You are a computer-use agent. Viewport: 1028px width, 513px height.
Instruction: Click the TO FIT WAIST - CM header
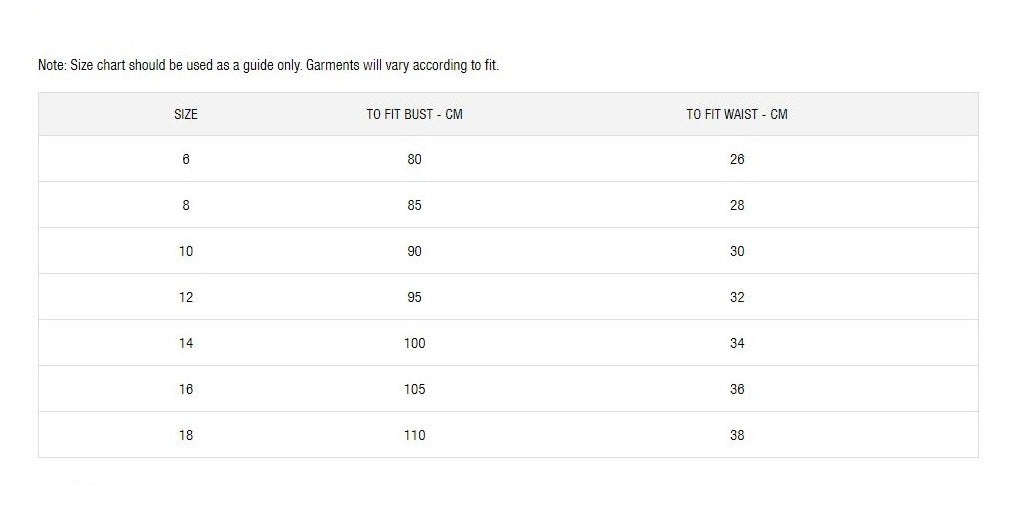pyautogui.click(x=736, y=114)
